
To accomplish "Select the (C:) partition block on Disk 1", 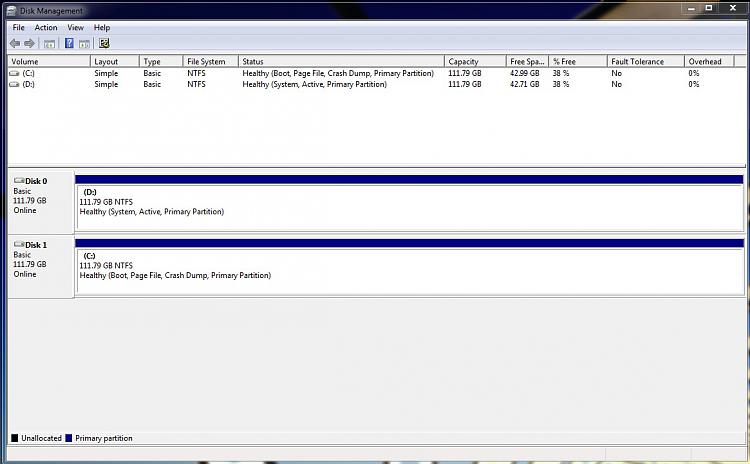I will coord(409,271).
